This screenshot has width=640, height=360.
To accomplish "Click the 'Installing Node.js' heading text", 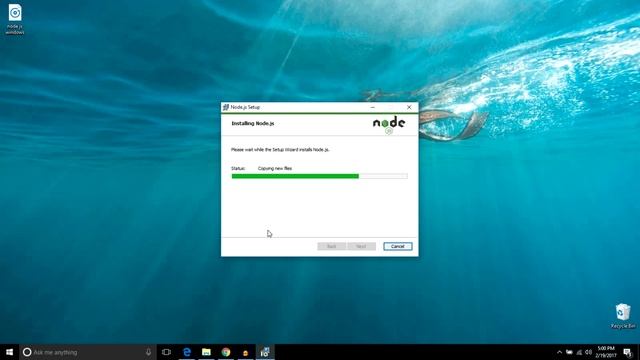I will click(x=253, y=123).
